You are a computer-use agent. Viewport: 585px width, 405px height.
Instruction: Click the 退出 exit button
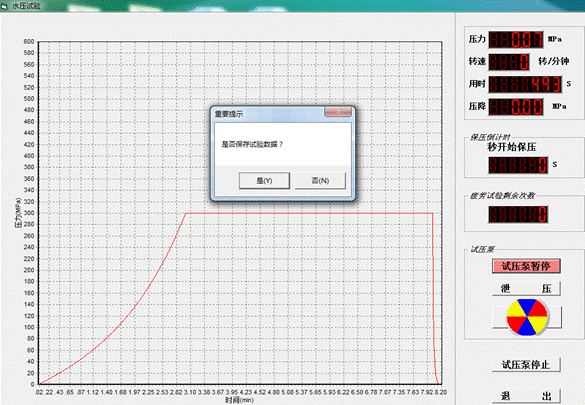(526, 396)
